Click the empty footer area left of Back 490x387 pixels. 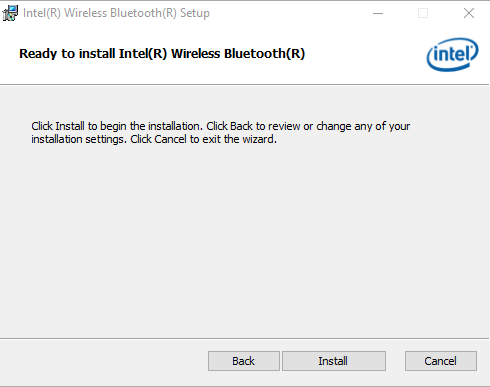103,362
